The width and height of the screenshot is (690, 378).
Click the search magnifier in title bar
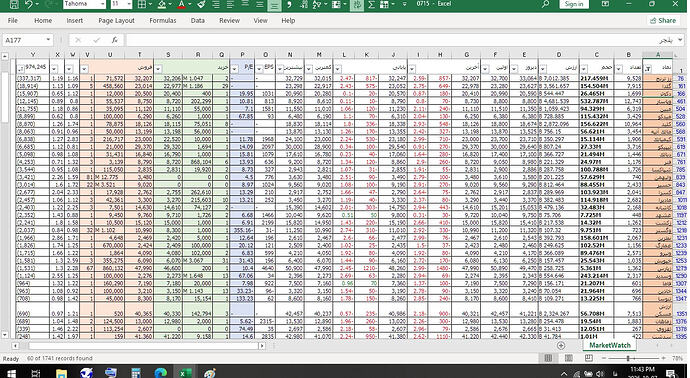pyautogui.click(x=545, y=4)
